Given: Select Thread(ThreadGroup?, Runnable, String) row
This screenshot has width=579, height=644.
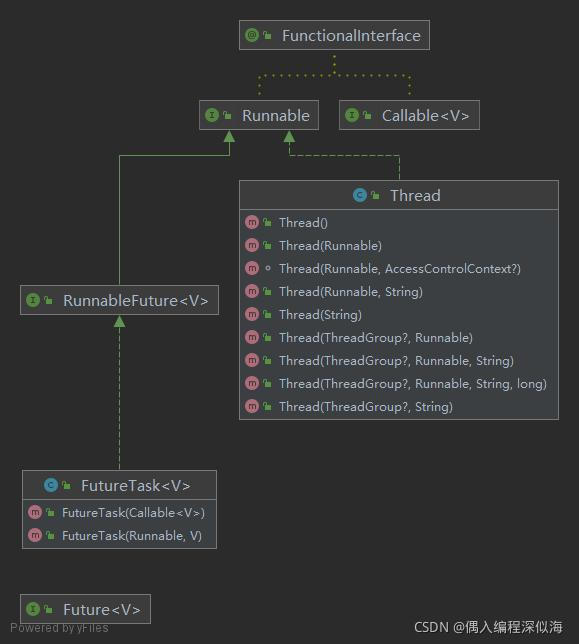Looking at the screenshot, I should click(x=399, y=361).
